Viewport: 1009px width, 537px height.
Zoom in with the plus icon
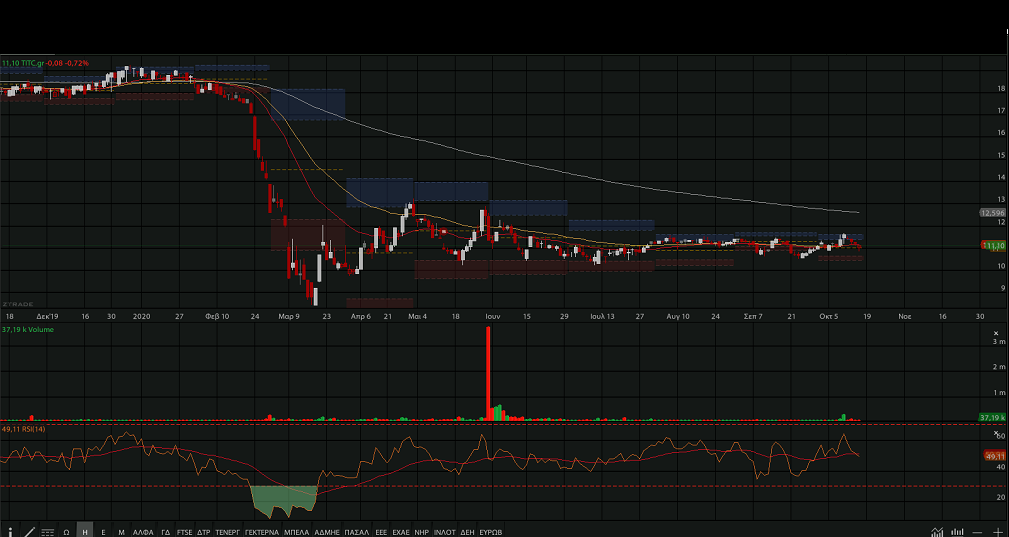[x=997, y=531]
